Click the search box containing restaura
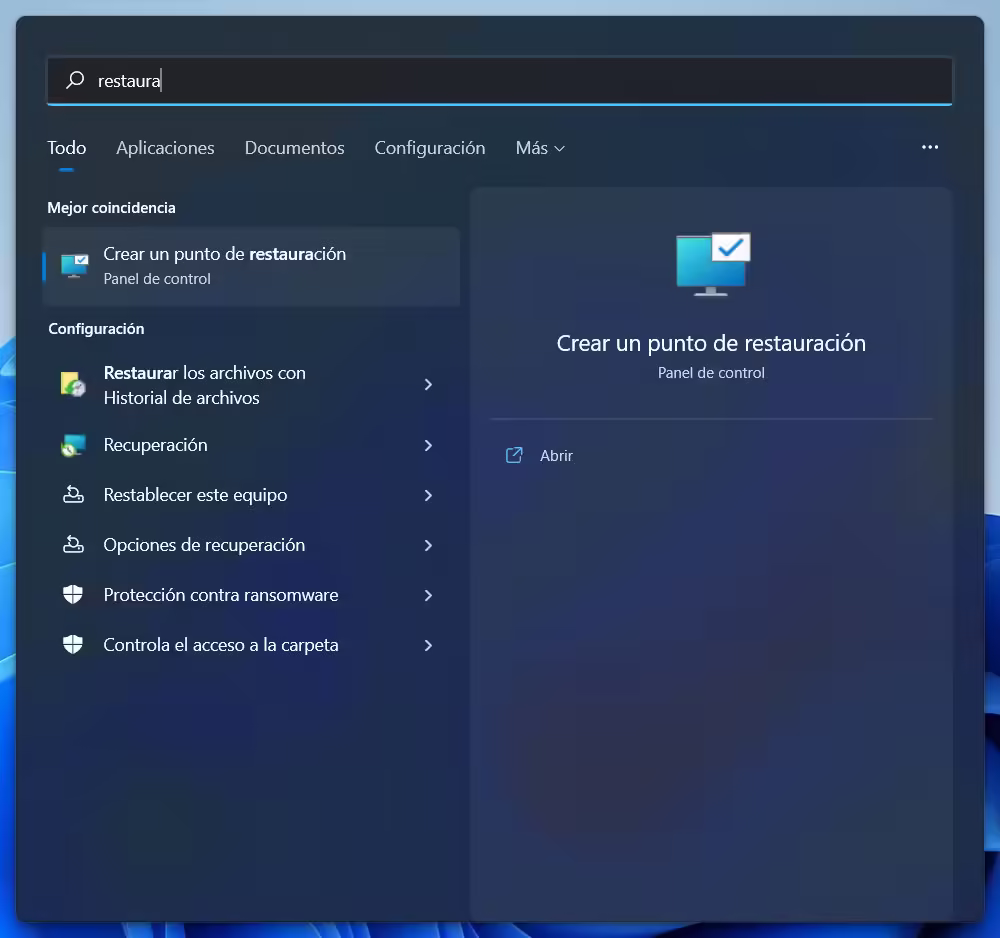Viewport: 1000px width, 938px height. [x=500, y=80]
